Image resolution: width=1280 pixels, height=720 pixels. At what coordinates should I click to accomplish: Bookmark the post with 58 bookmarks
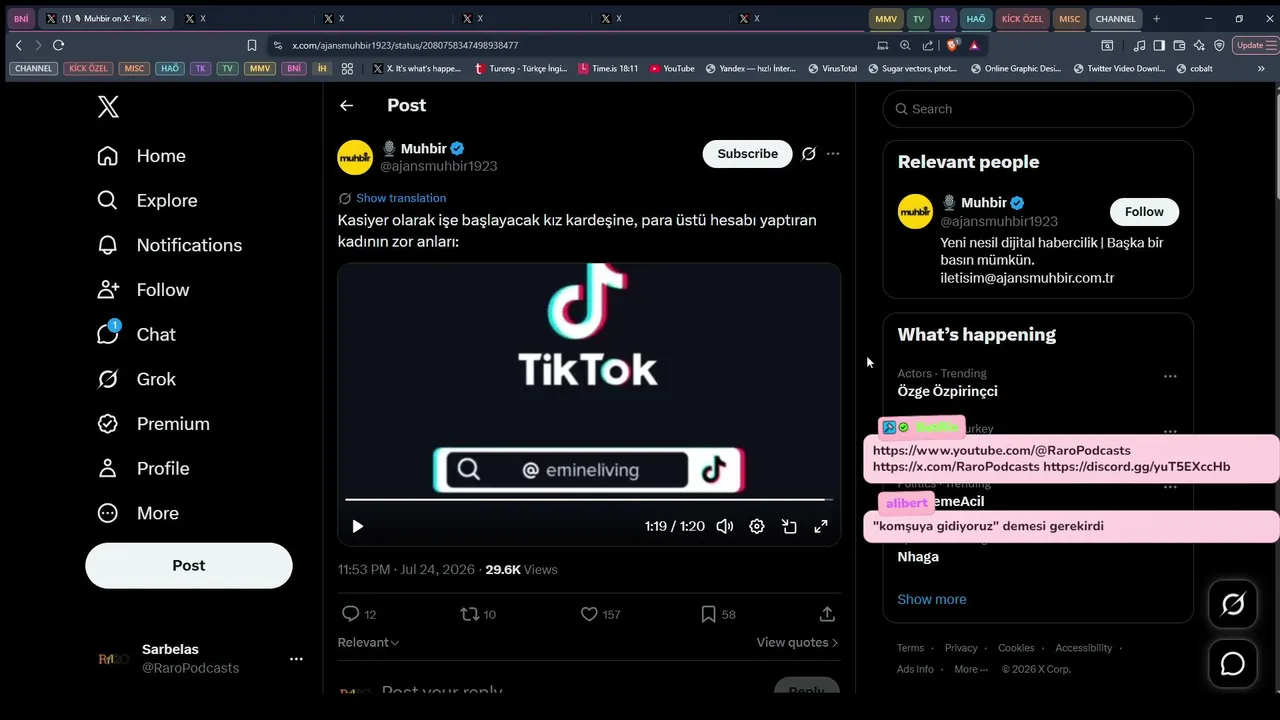709,614
